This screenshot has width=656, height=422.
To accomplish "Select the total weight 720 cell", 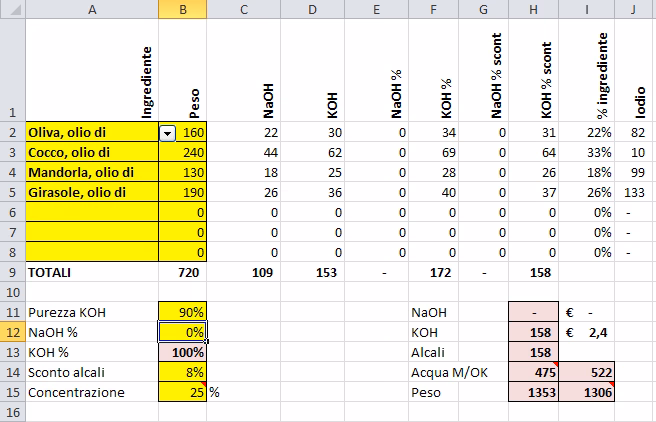I will (x=182, y=271).
